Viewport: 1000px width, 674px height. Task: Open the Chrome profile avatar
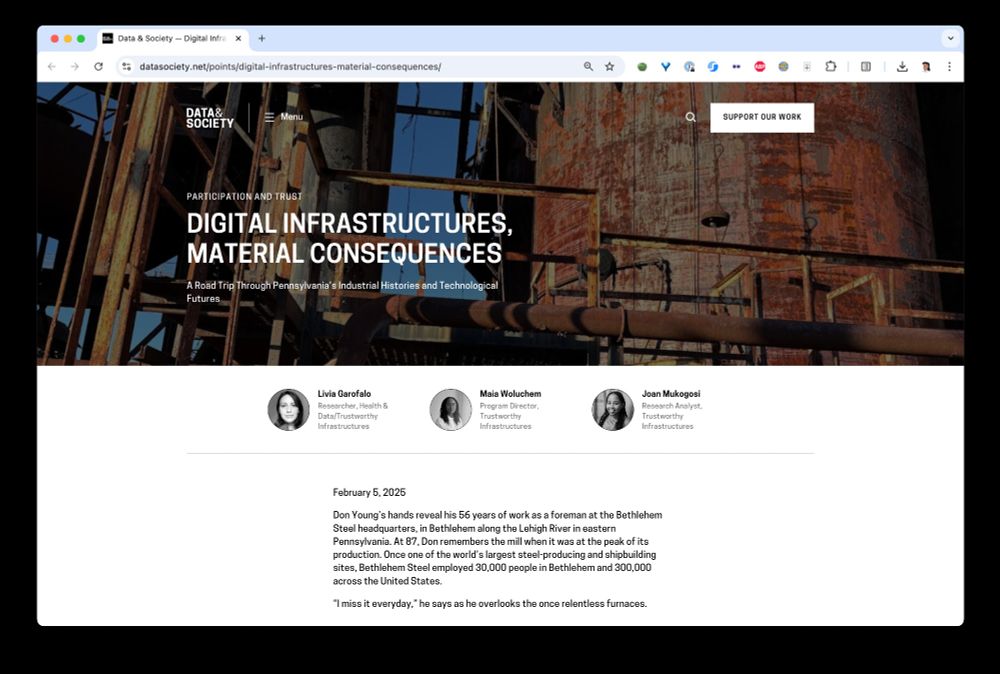[926, 66]
